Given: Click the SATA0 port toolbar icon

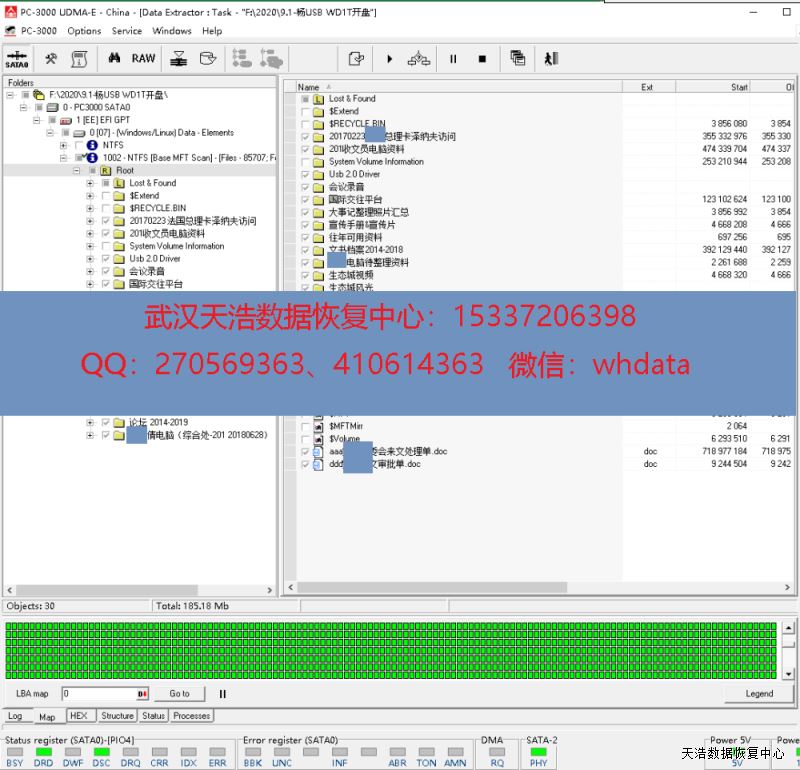Looking at the screenshot, I should 17,59.
